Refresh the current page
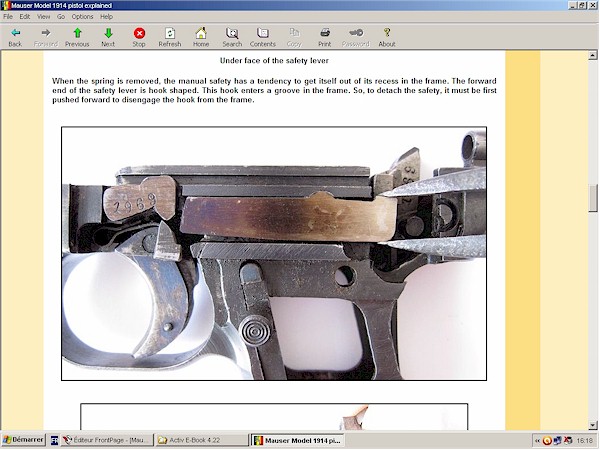 coord(170,37)
